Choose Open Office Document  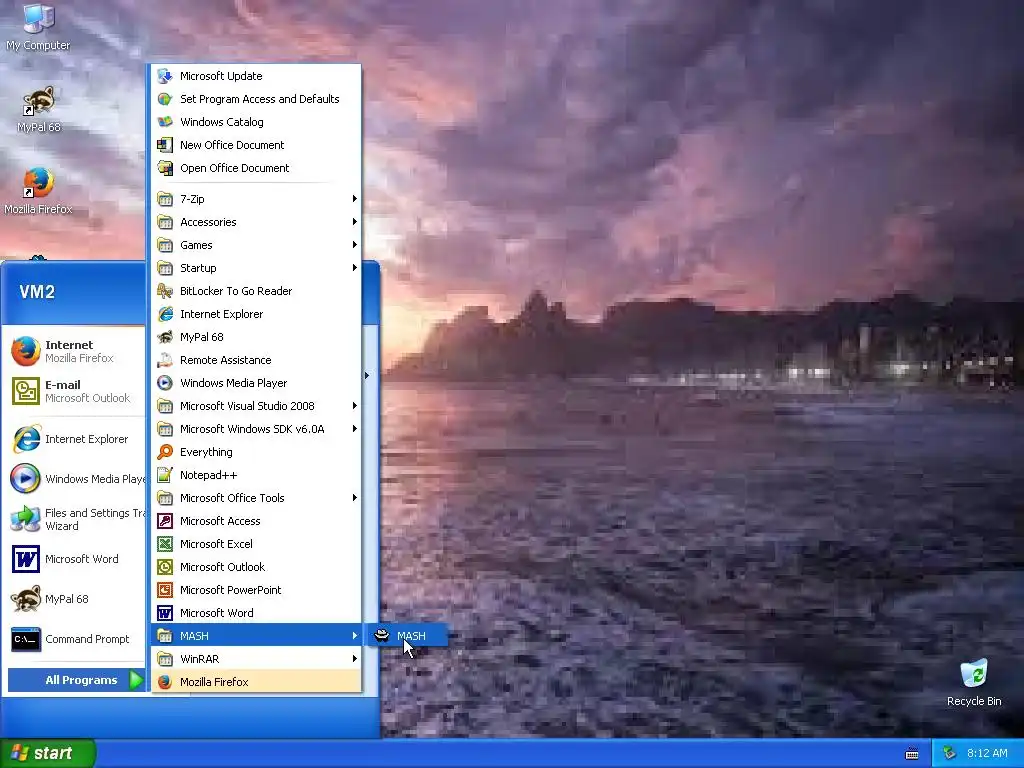point(256,168)
